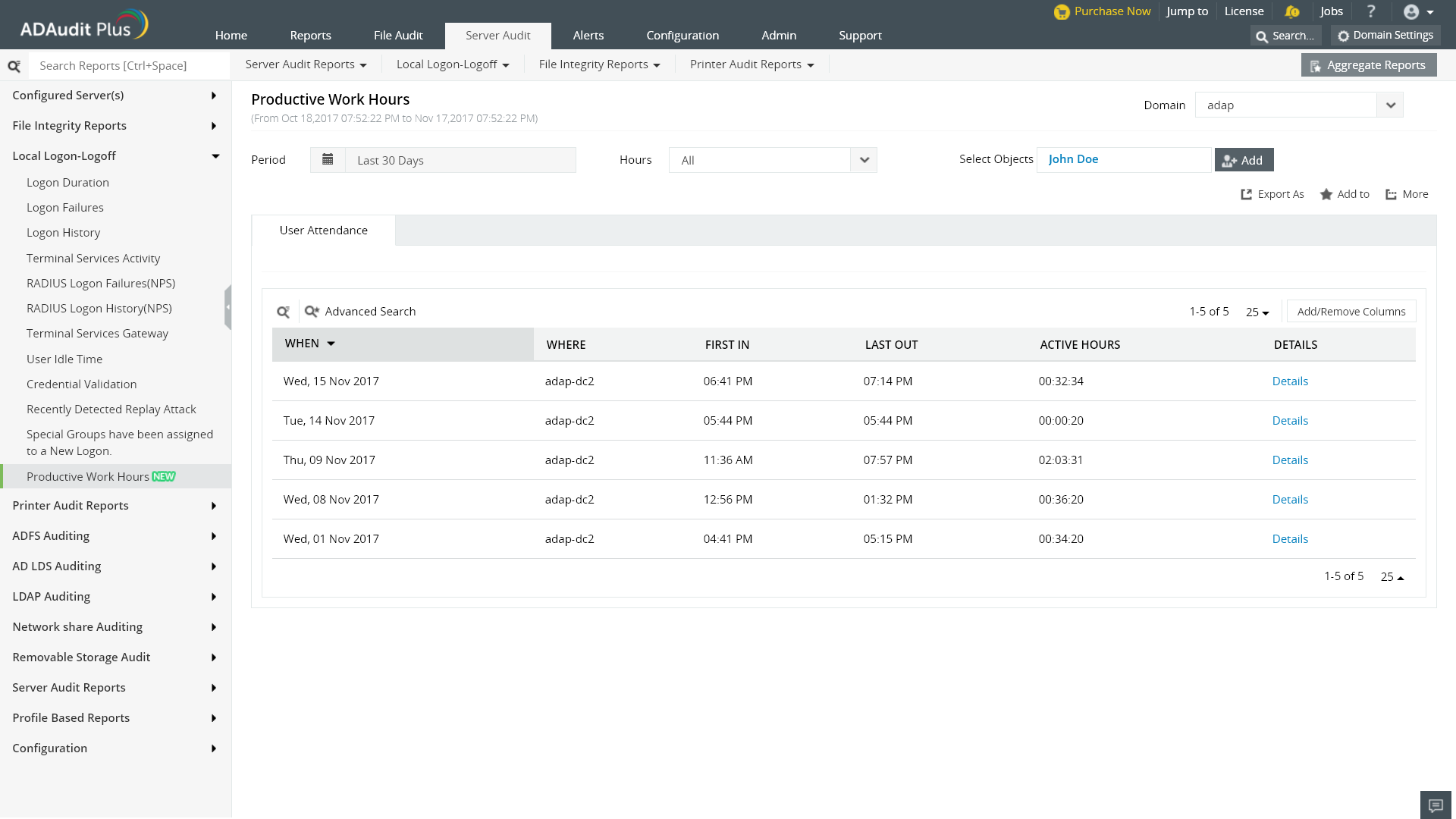Click the Aggregate Reports button
Image resolution: width=1456 pixels, height=819 pixels.
point(1368,65)
